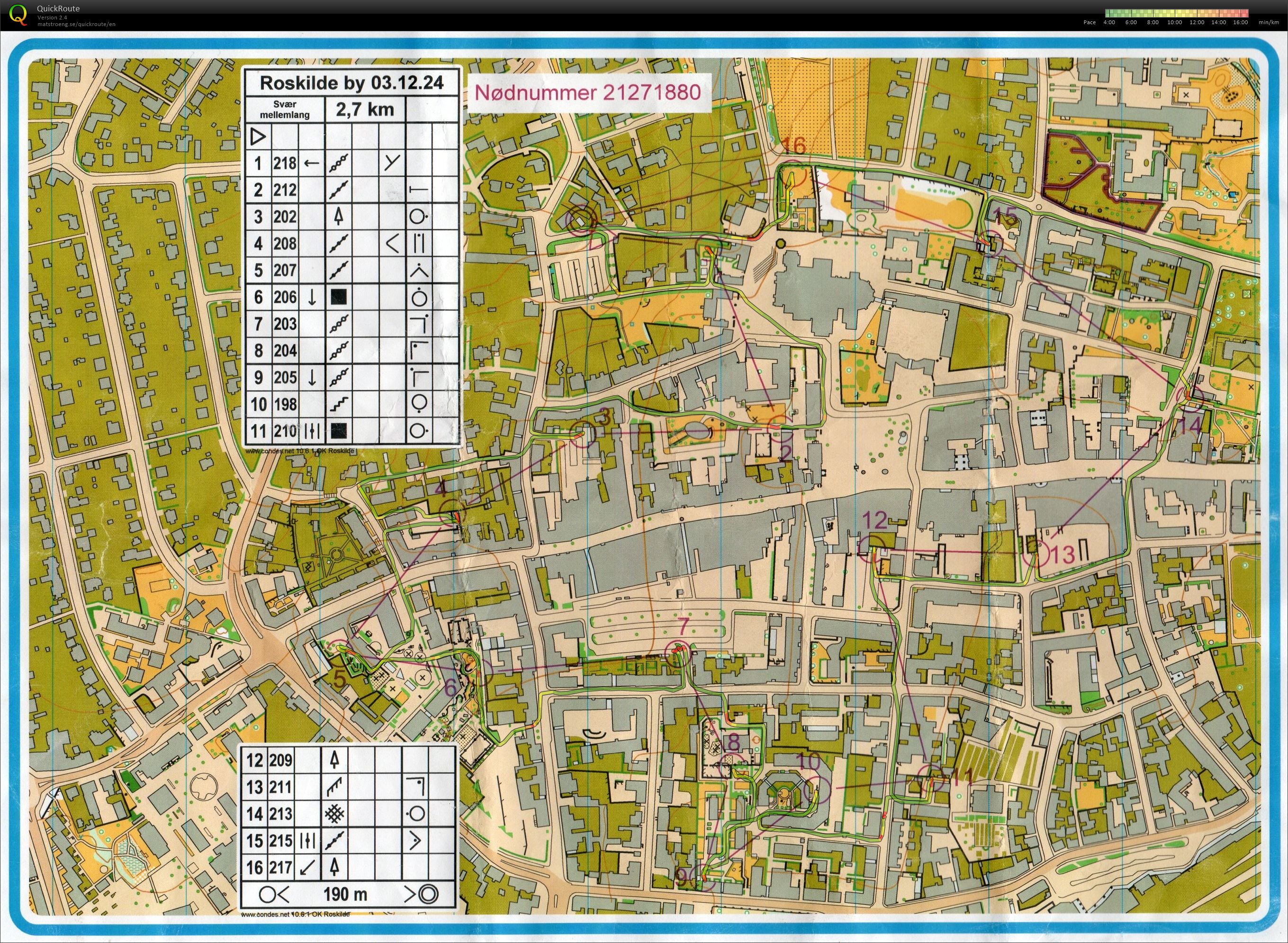Click the '2,7 km' course length cell
Image resolution: width=1288 pixels, height=943 pixels.
(365, 109)
